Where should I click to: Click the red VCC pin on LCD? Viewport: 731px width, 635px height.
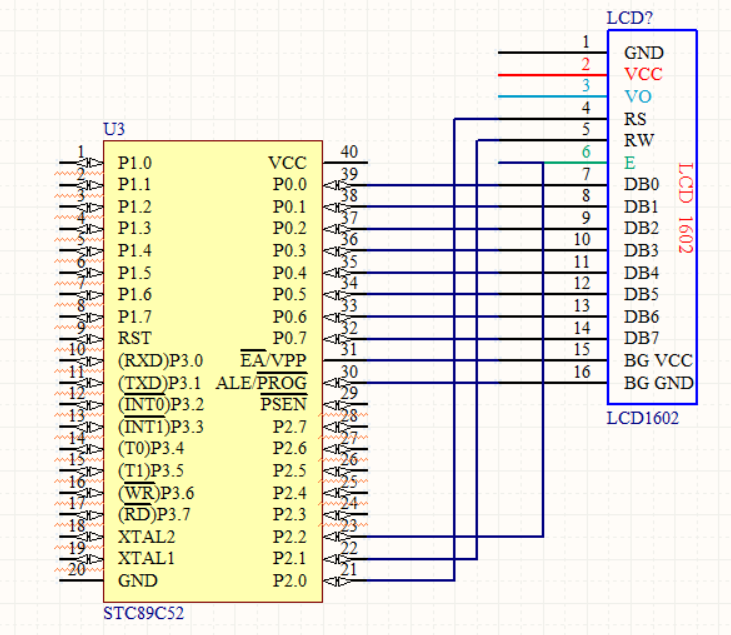[642, 75]
